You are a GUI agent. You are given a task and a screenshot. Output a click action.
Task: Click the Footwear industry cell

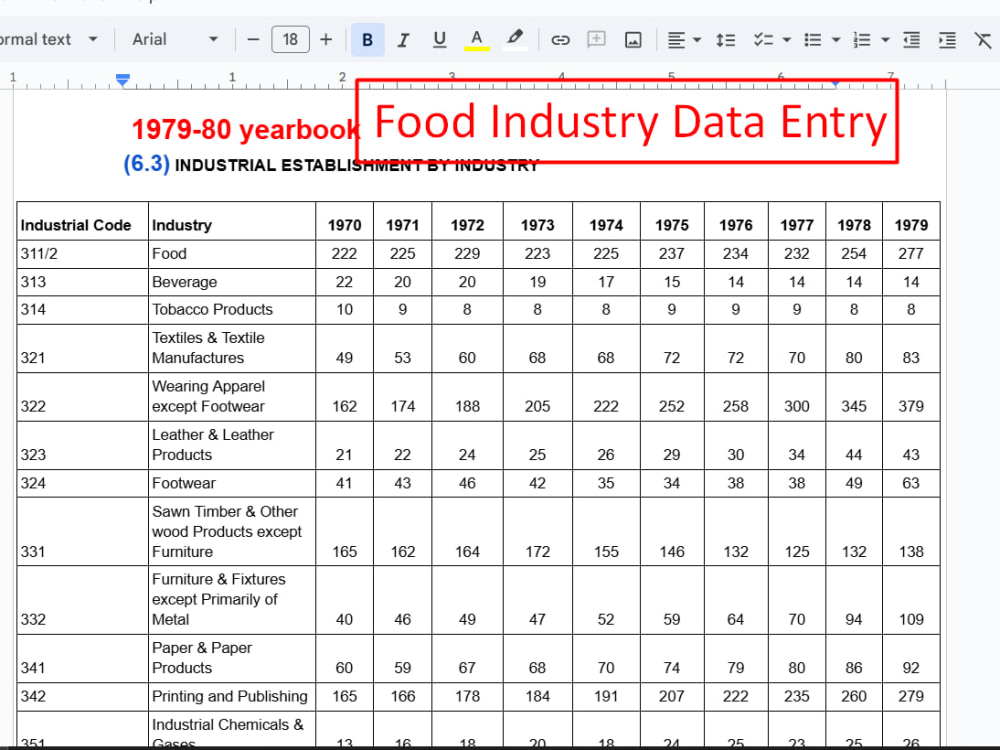(232, 483)
